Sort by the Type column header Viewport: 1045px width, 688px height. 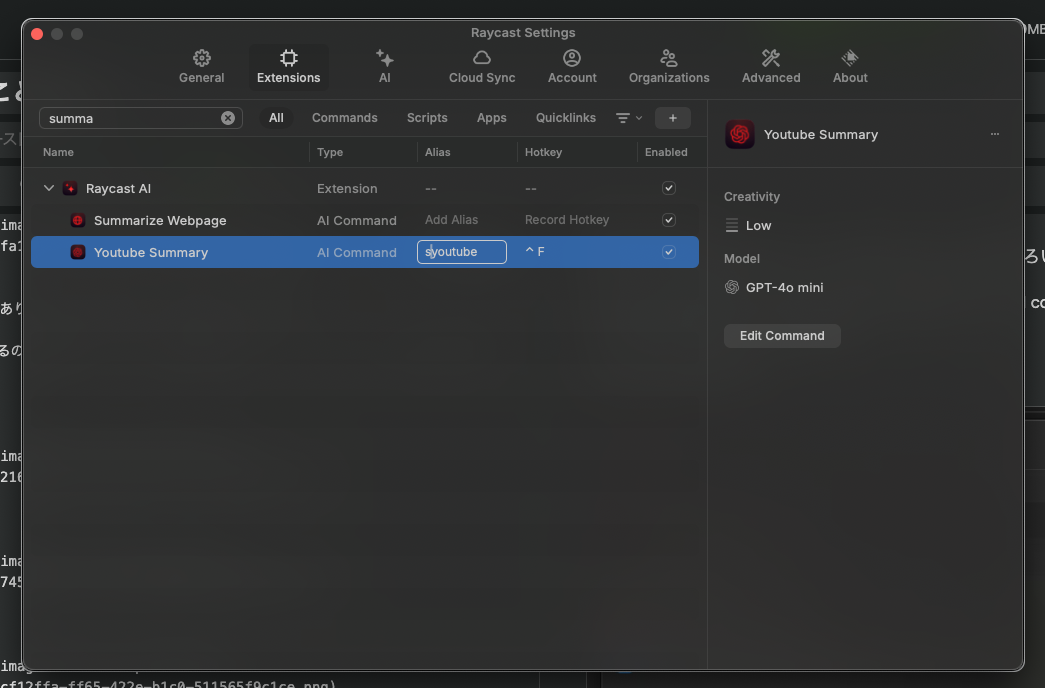pos(330,152)
